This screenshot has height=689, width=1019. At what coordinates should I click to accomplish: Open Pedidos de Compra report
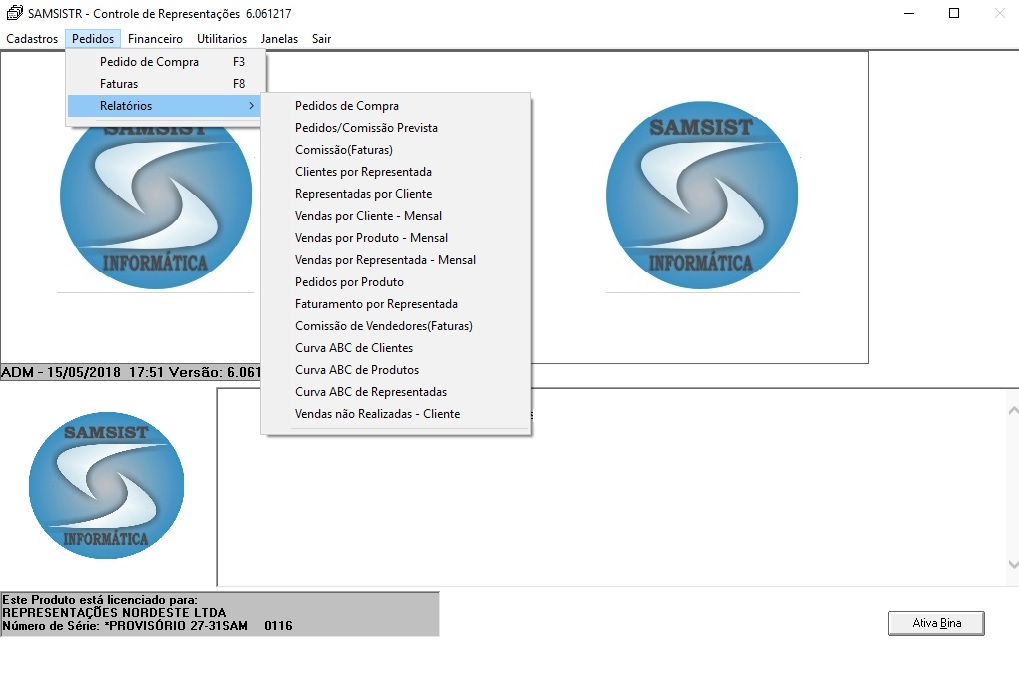pyautogui.click(x=396, y=106)
